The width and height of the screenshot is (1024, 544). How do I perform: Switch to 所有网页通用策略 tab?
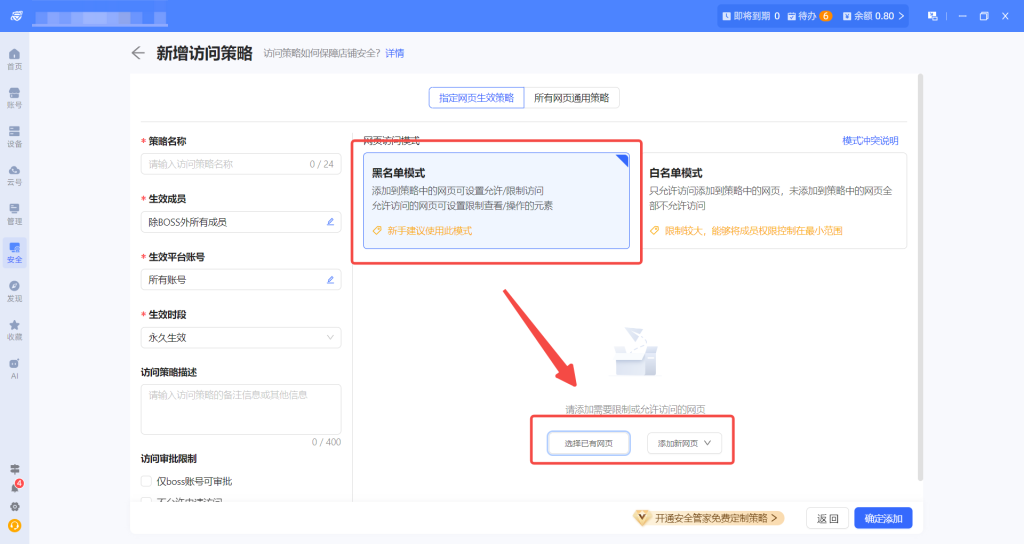(x=571, y=98)
